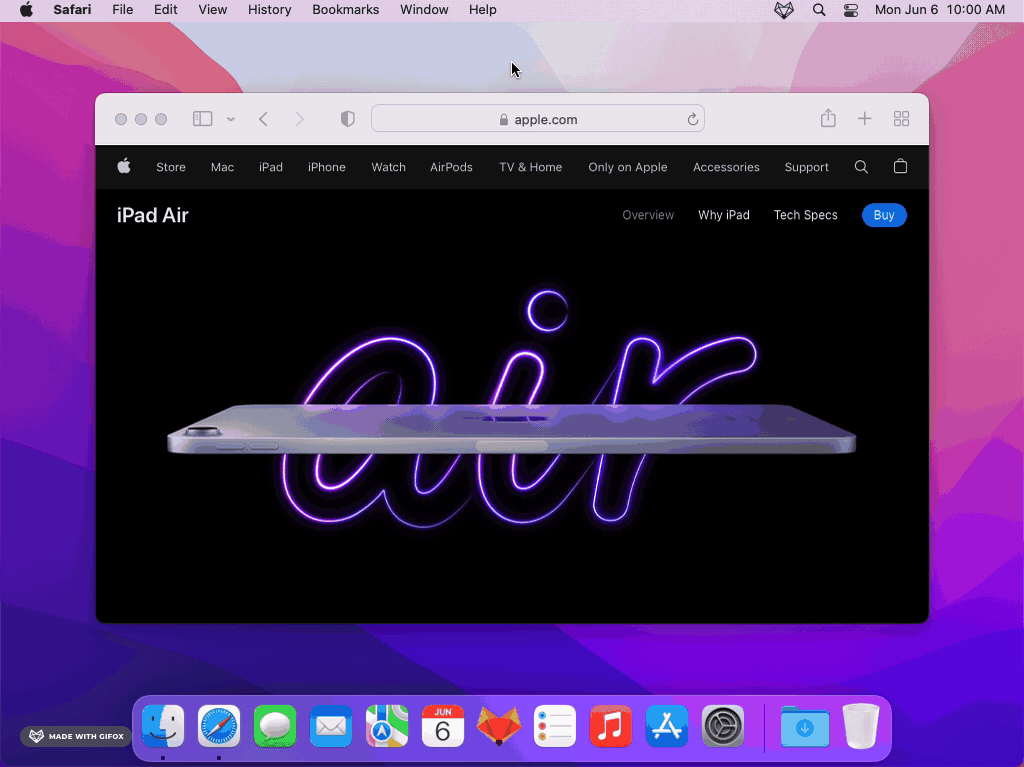Open the iPad nav link
Viewport: 1024px width, 767px height.
click(x=270, y=167)
